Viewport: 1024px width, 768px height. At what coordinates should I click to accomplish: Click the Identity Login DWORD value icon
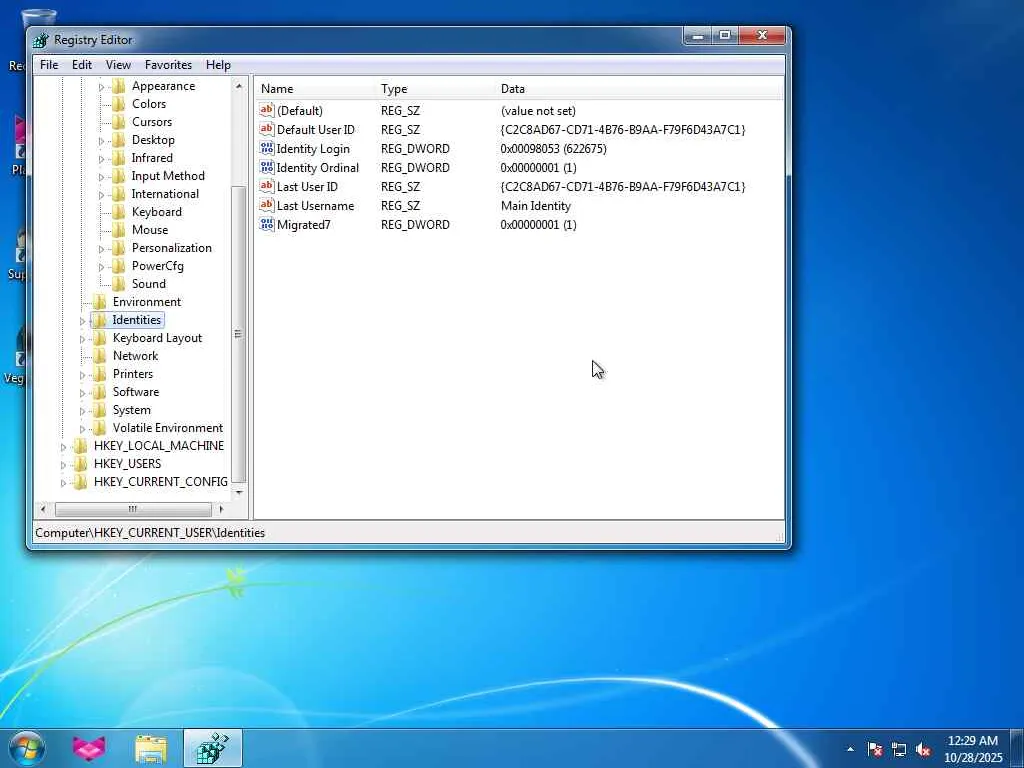266,149
